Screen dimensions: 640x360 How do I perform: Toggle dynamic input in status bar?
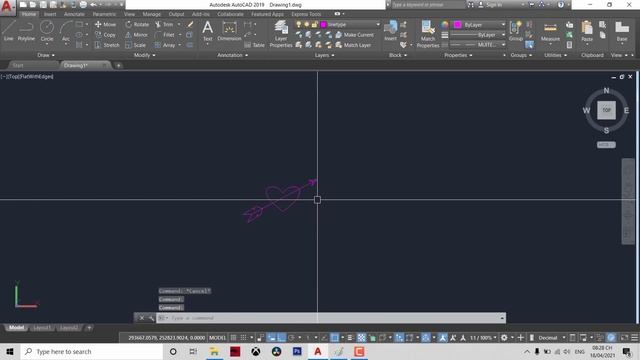[271, 338]
